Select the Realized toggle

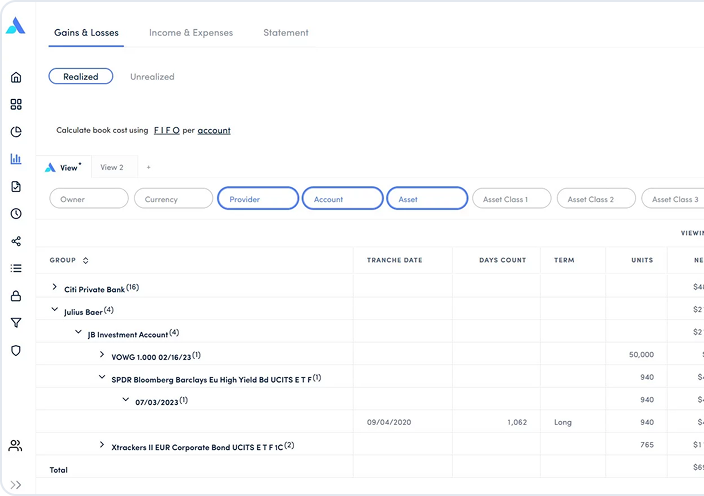81,76
